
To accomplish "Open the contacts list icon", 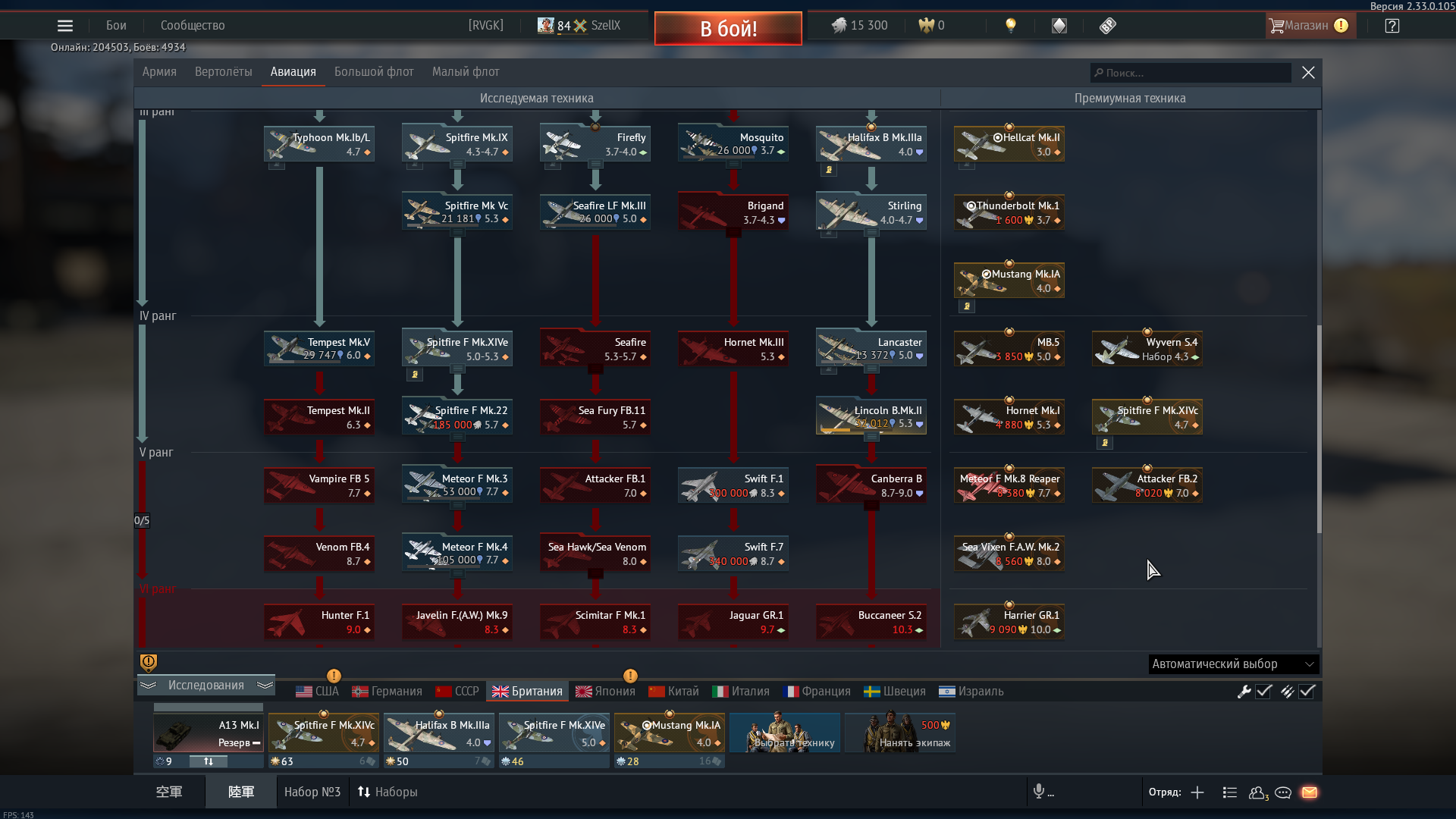I will [1258, 792].
